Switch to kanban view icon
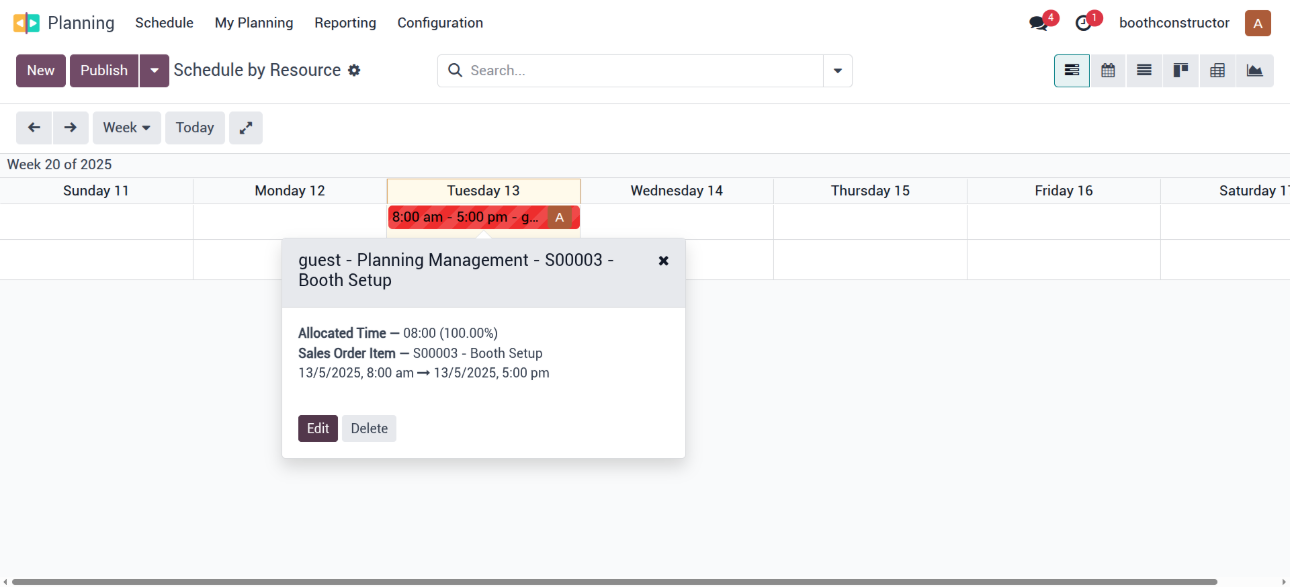Image resolution: width=1290 pixels, height=587 pixels. pyautogui.click(x=1180, y=71)
